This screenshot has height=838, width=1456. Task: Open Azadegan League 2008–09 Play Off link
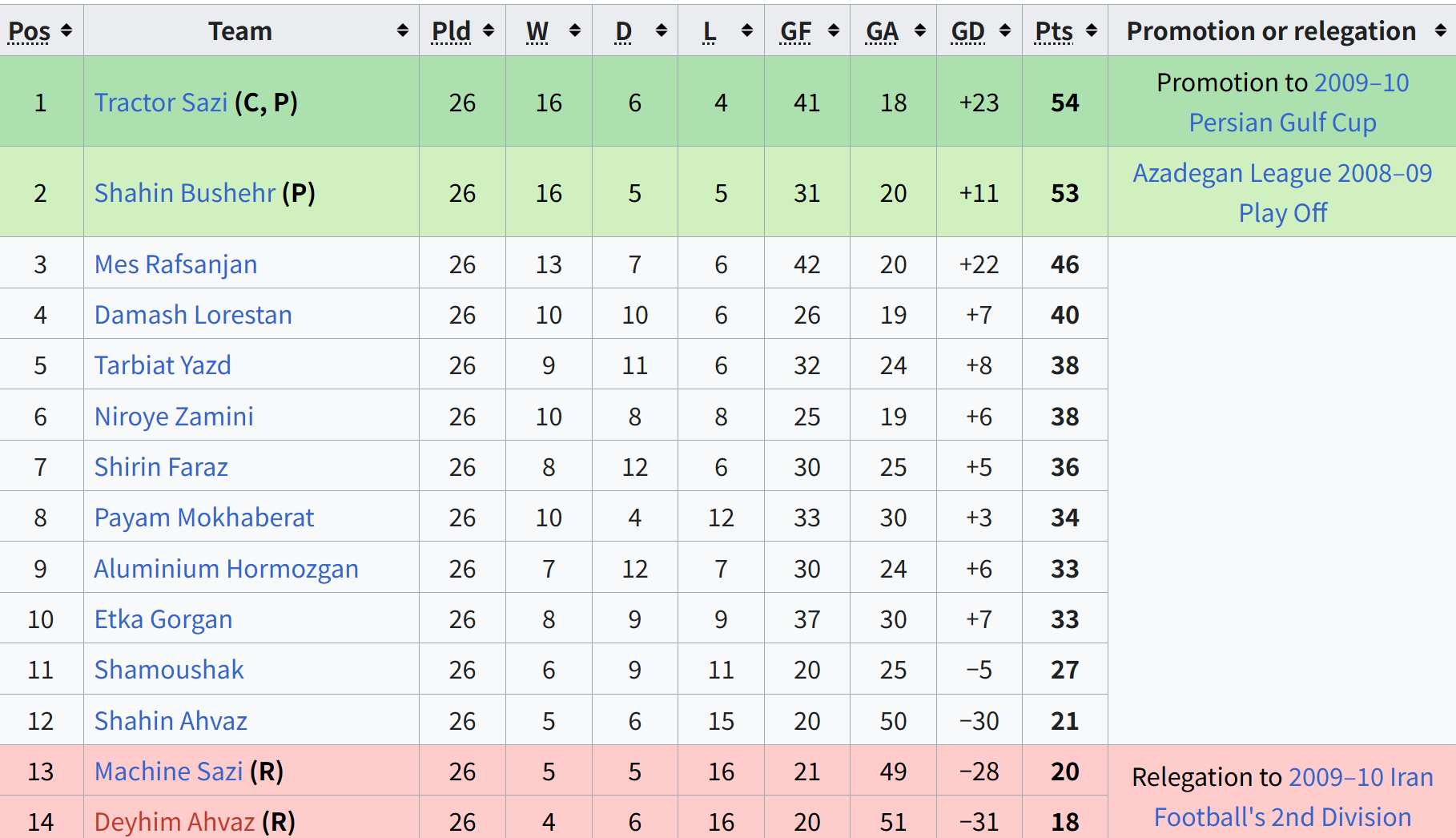coord(1282,193)
